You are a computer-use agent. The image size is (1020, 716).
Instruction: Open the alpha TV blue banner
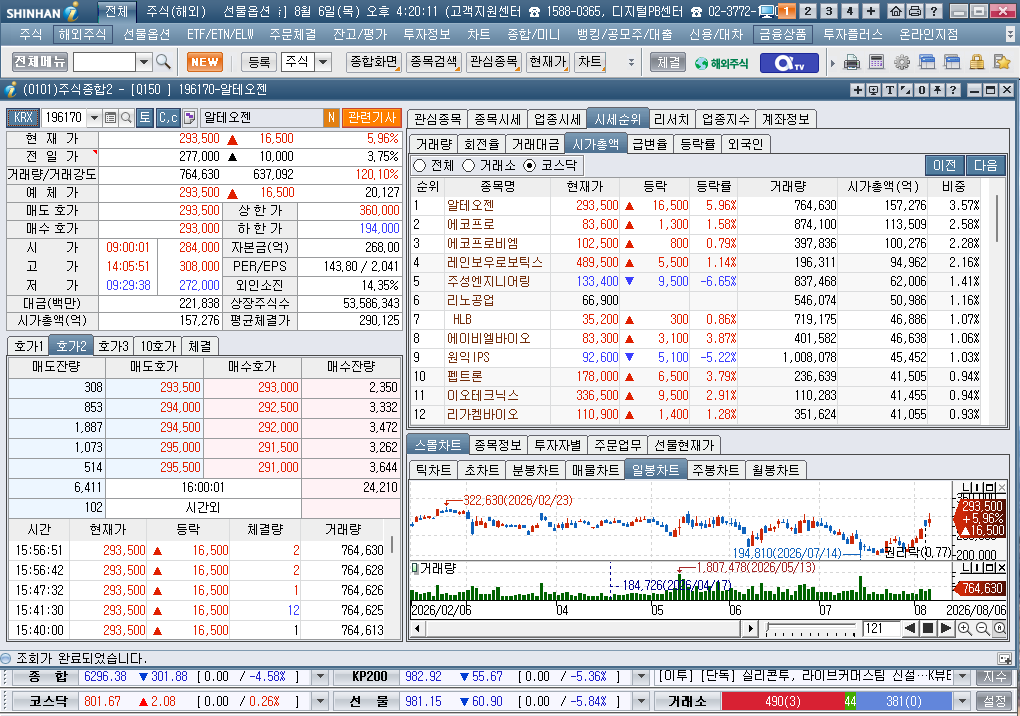click(790, 63)
